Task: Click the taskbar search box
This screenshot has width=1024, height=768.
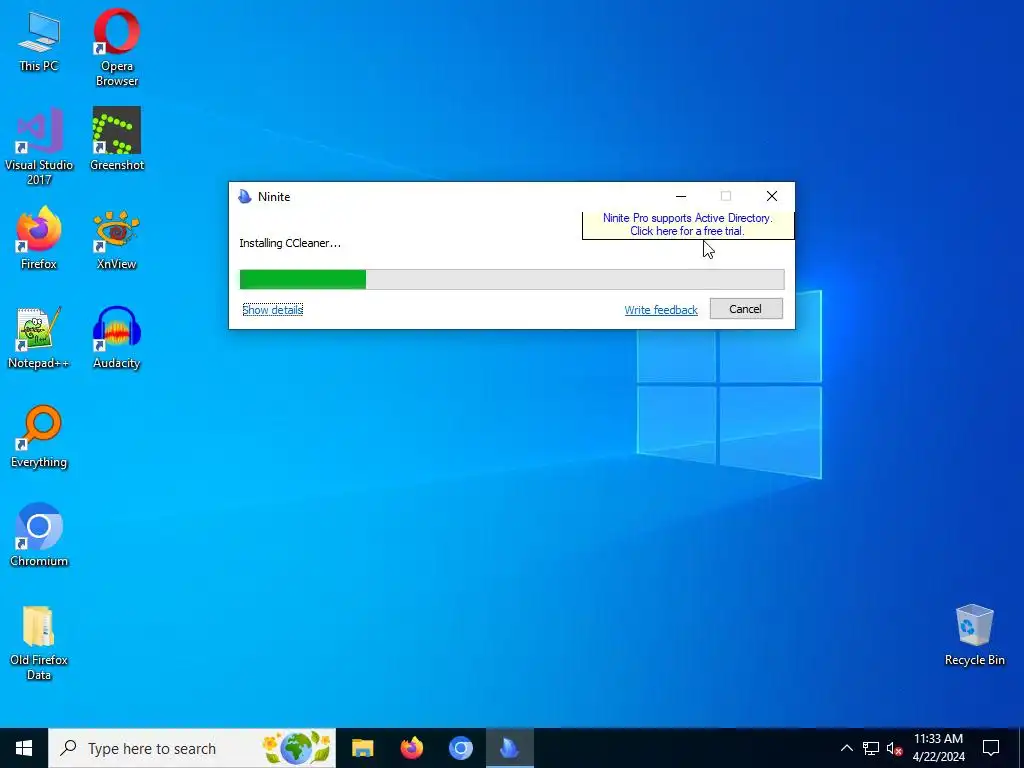Action: (192, 748)
